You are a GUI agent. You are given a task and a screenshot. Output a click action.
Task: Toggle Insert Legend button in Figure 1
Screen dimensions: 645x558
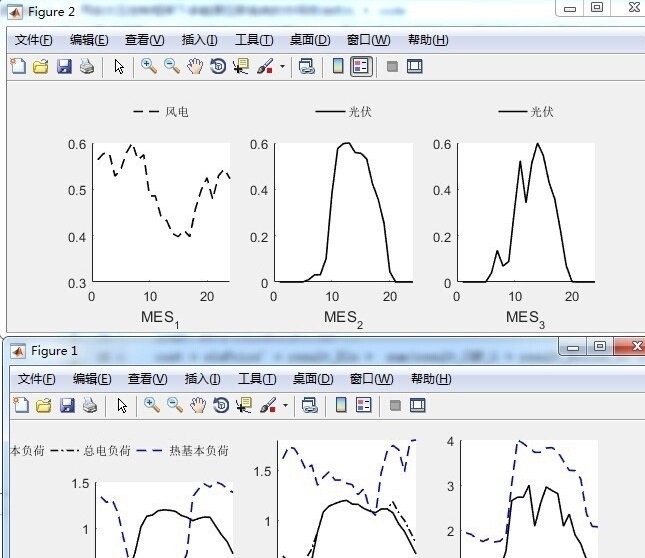[364, 405]
